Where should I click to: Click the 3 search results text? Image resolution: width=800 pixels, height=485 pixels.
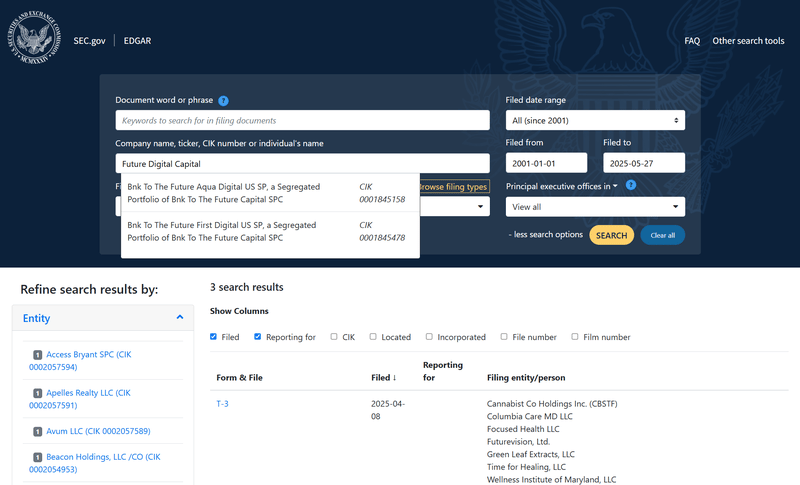[x=246, y=287]
